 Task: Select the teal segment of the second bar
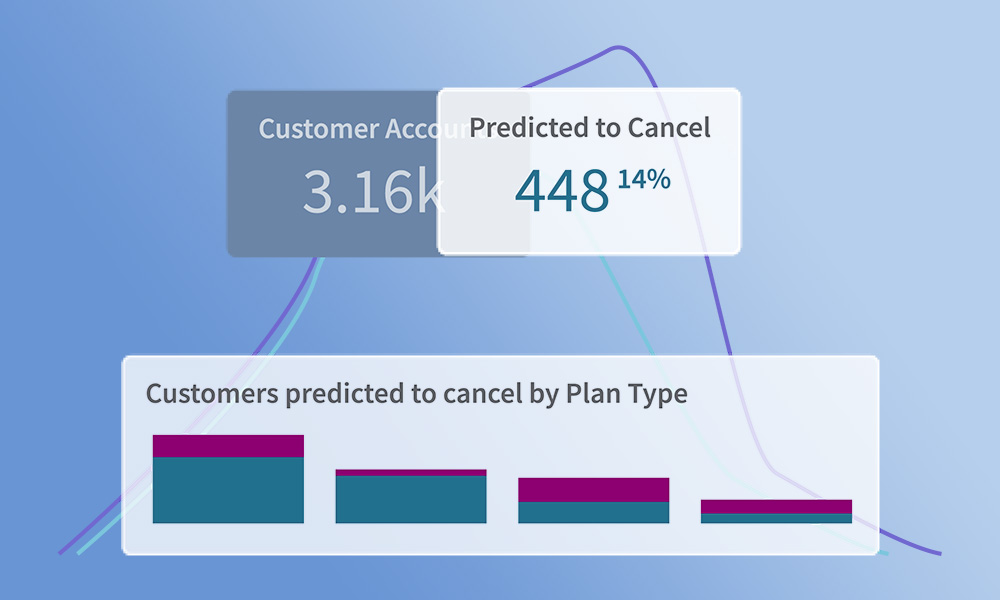[411, 499]
